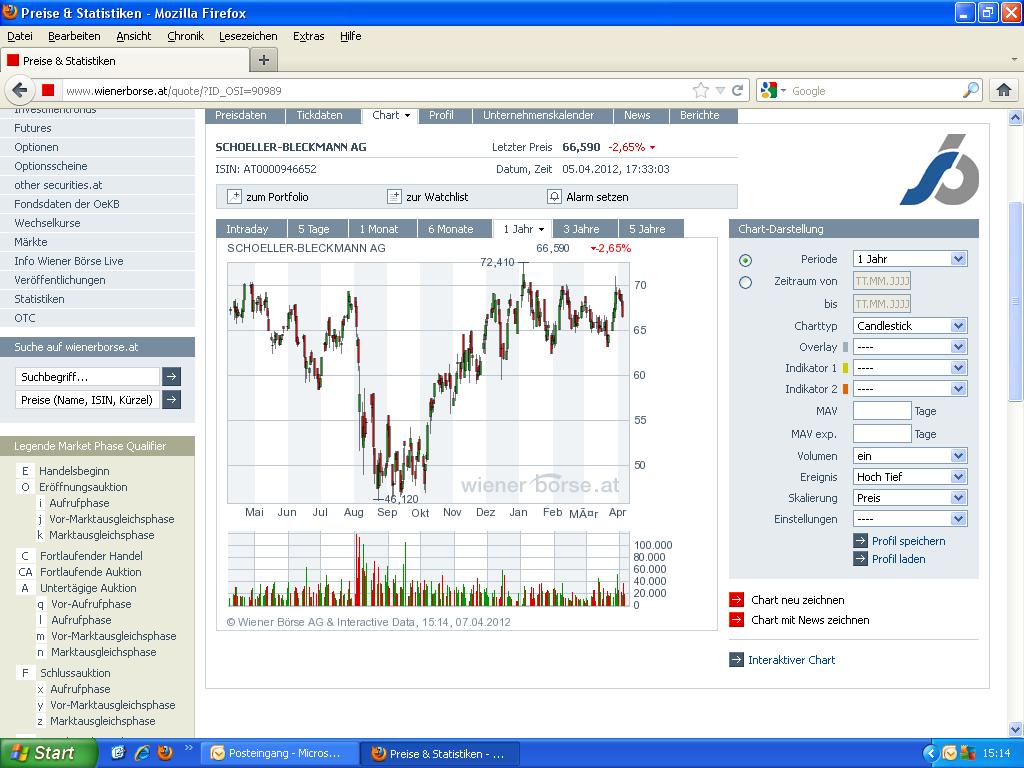1024x768 pixels.
Task: Launch Internet Explorer from quick launch
Action: coord(142,752)
